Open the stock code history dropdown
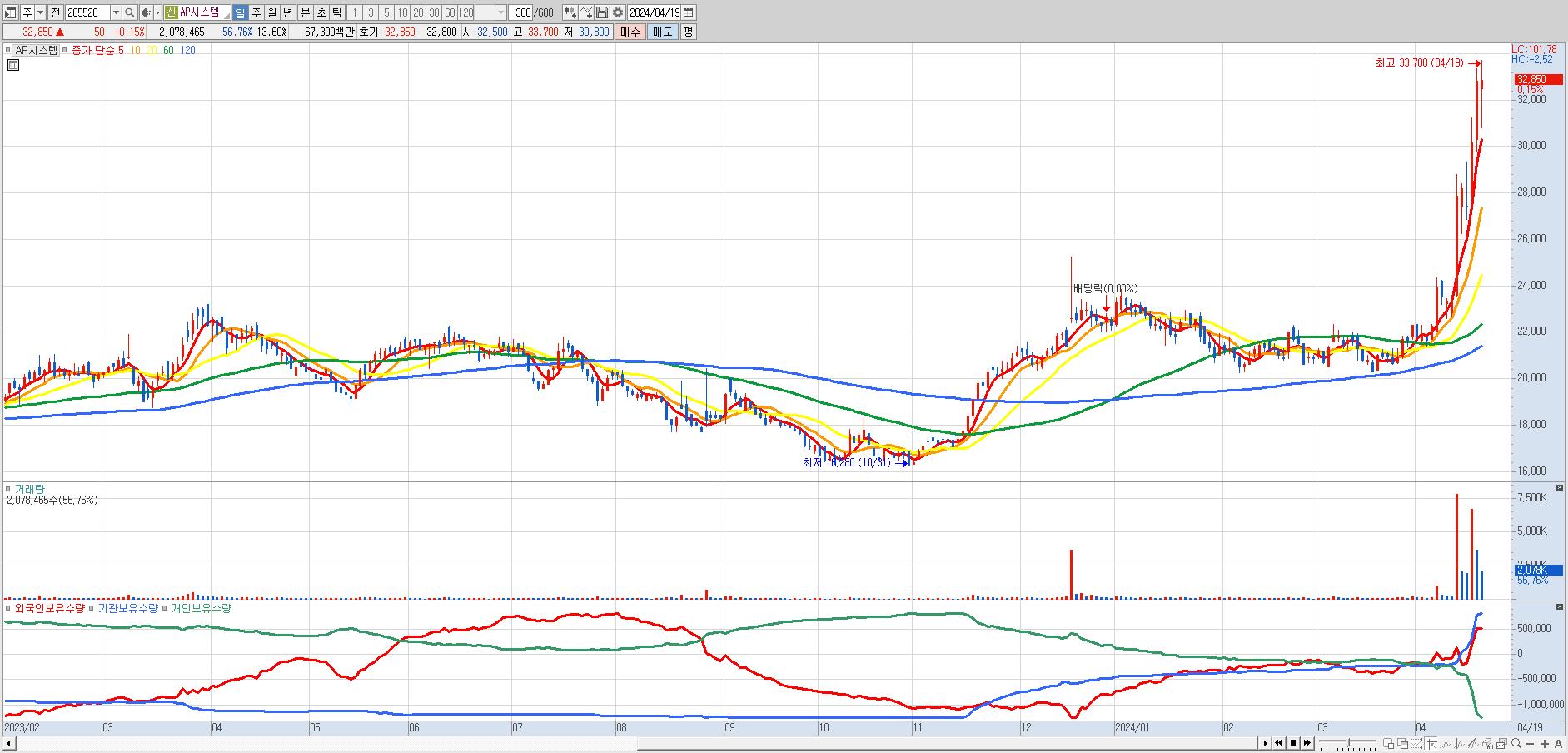 click(116, 12)
